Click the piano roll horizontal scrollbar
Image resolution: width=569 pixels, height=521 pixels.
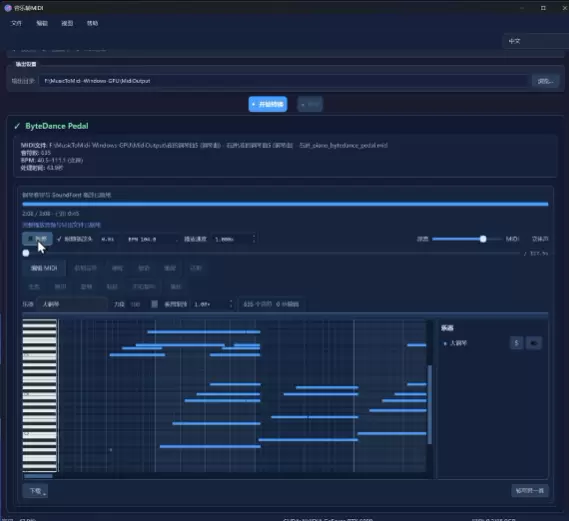[38, 476]
